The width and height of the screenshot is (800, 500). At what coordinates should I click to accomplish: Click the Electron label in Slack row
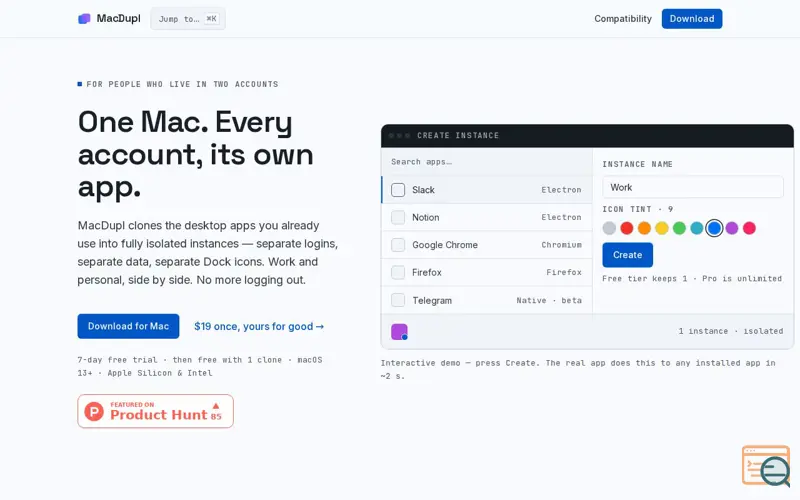click(x=561, y=190)
